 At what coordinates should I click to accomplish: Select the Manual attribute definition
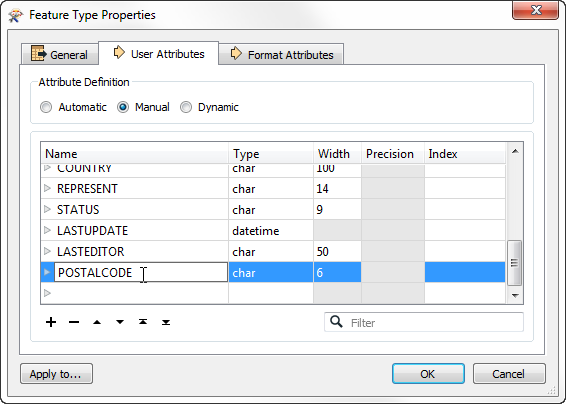coord(123,107)
